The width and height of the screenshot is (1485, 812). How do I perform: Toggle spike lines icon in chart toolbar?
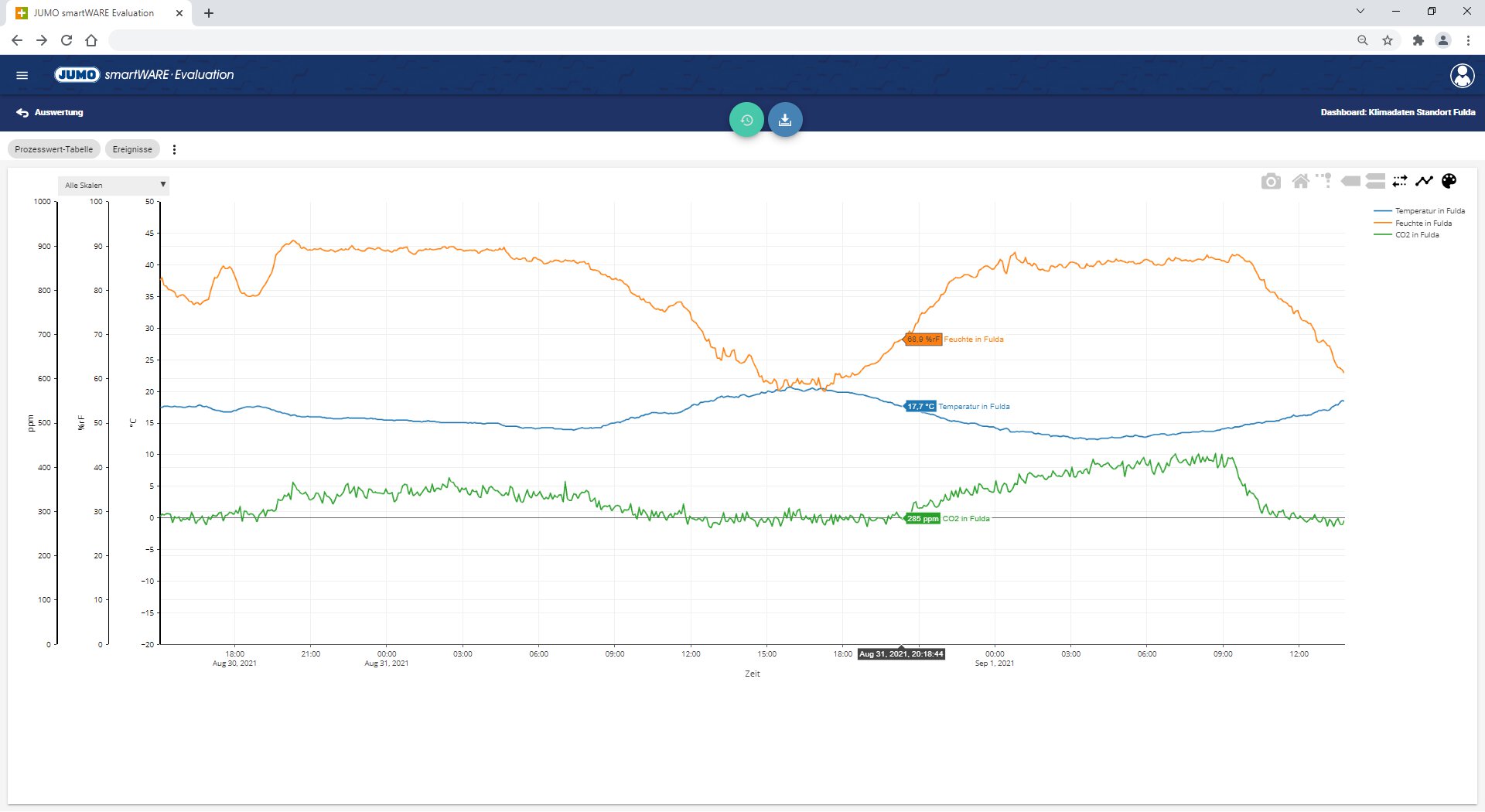pyautogui.click(x=1324, y=181)
